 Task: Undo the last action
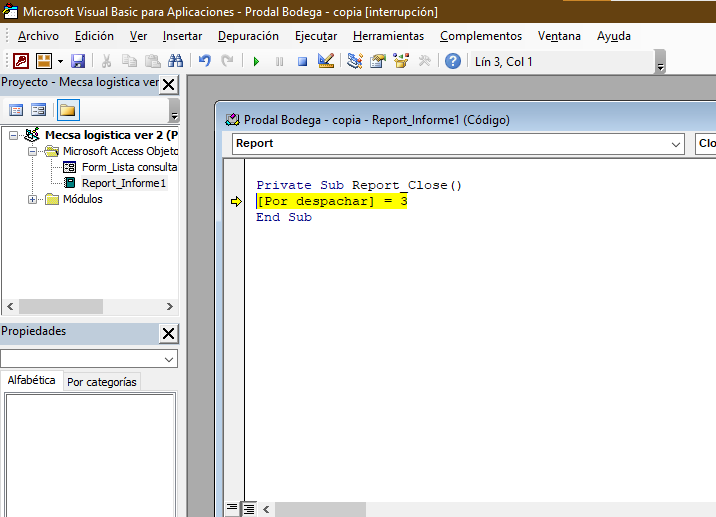point(205,61)
